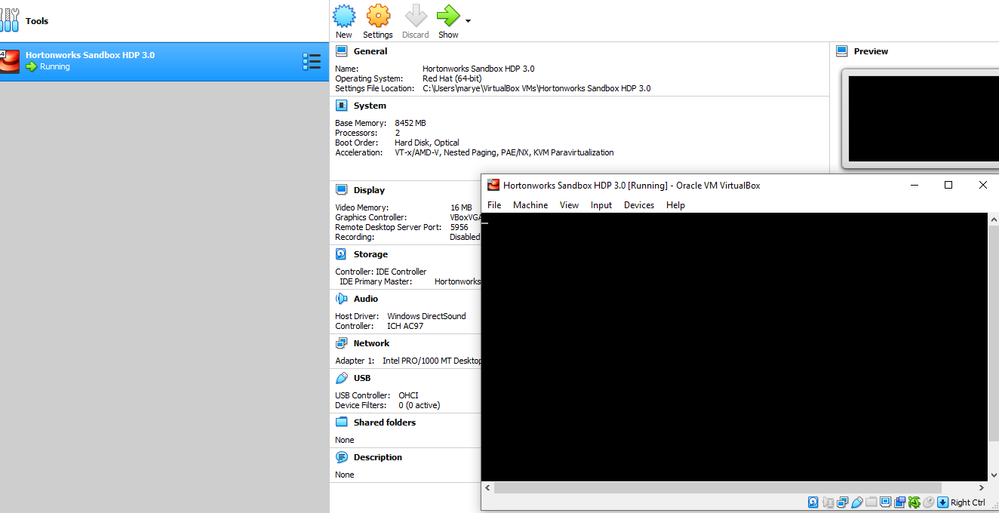This screenshot has height=513, width=999.
Task: Click the Storage disk icon
Action: pos(341,254)
